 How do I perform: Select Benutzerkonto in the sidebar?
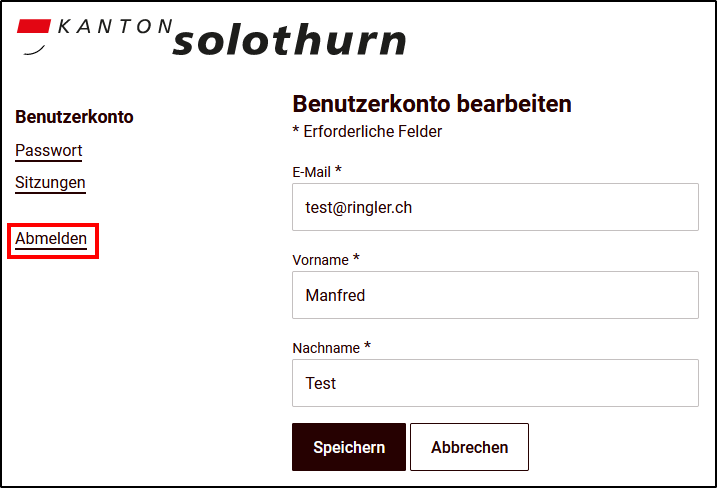[x=74, y=117]
